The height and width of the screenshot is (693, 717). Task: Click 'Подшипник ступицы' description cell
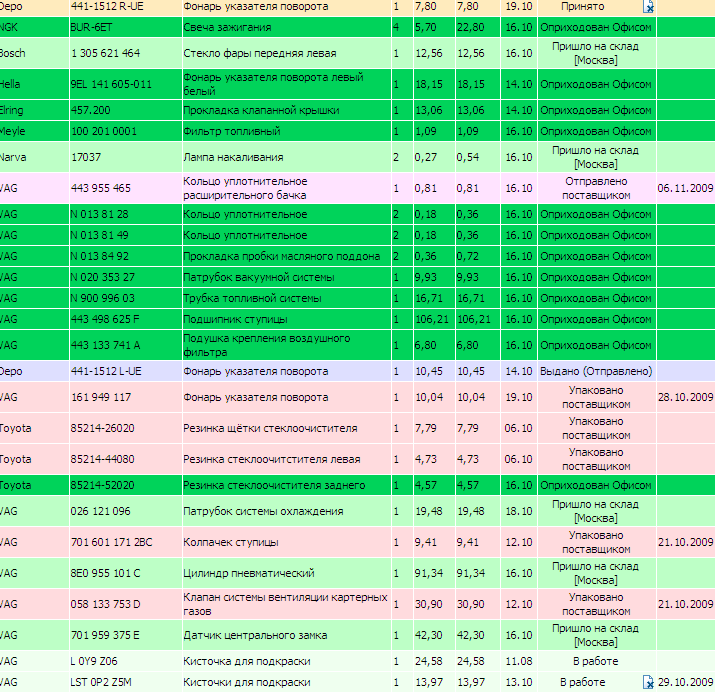tap(287, 319)
